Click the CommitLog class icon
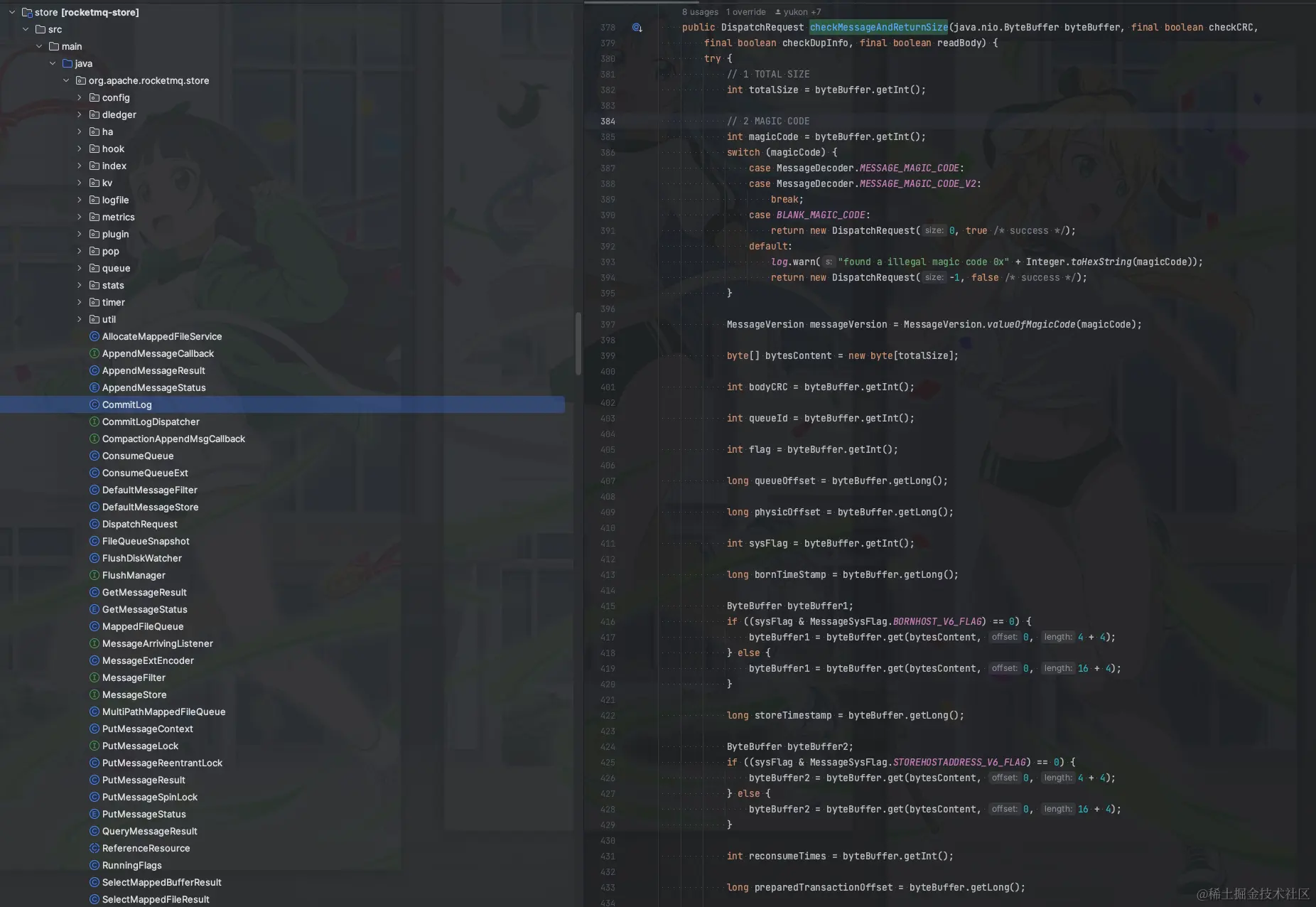 coord(94,404)
